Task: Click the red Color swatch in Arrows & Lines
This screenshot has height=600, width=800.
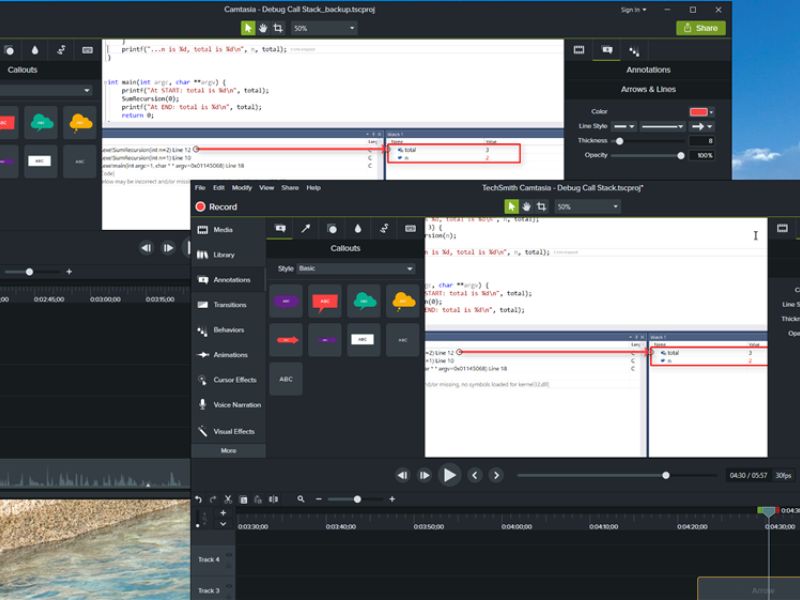Action: (x=698, y=112)
